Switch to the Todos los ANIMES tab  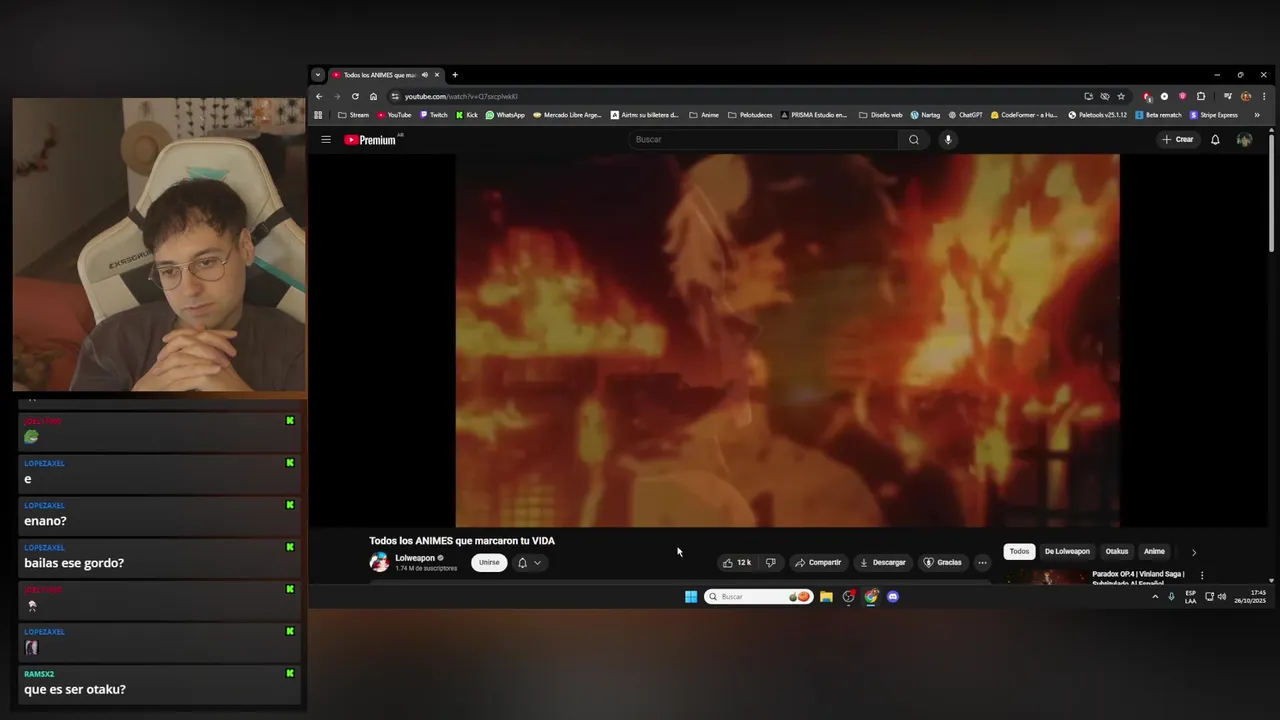point(380,75)
